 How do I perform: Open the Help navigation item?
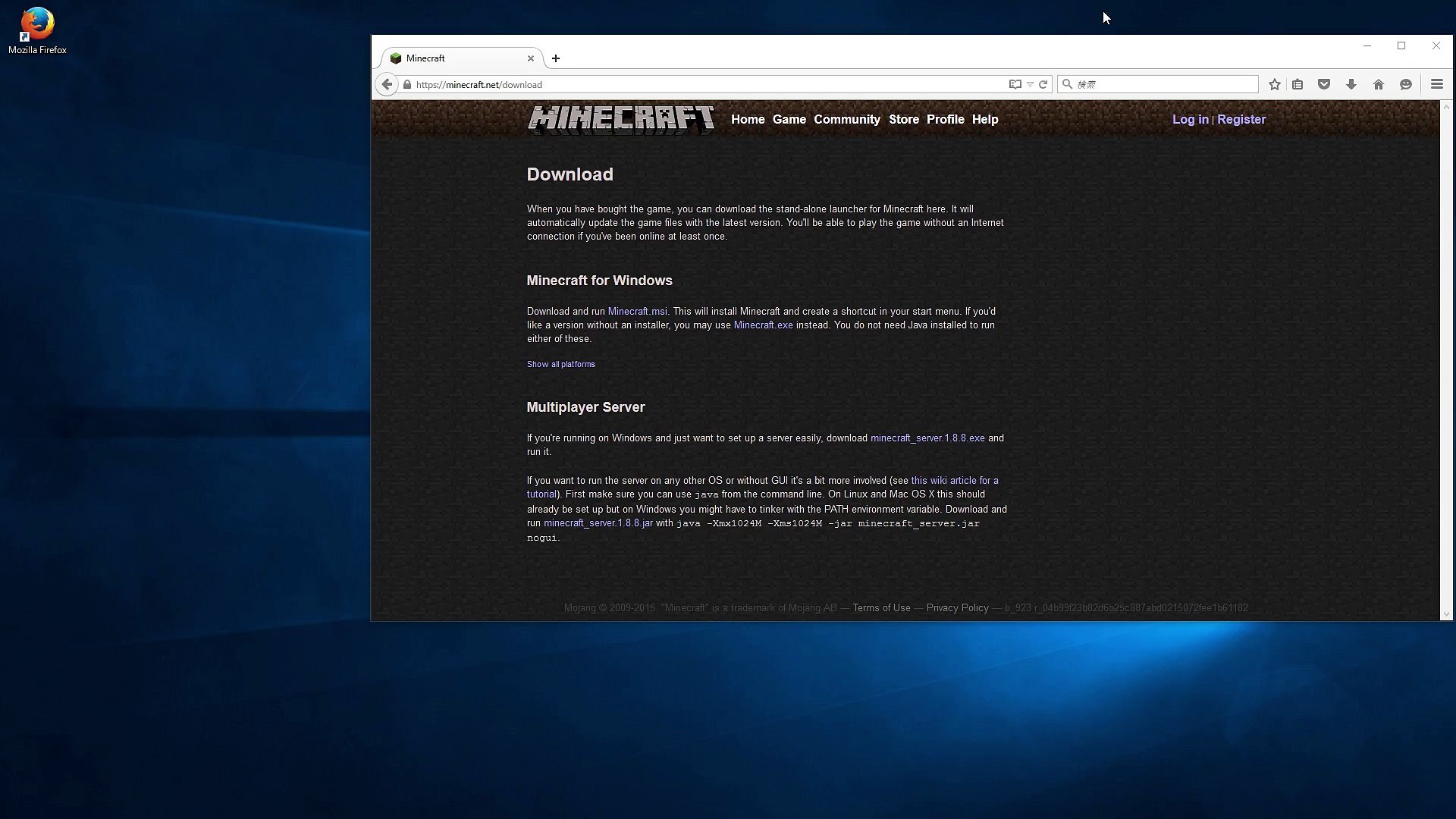tap(985, 120)
